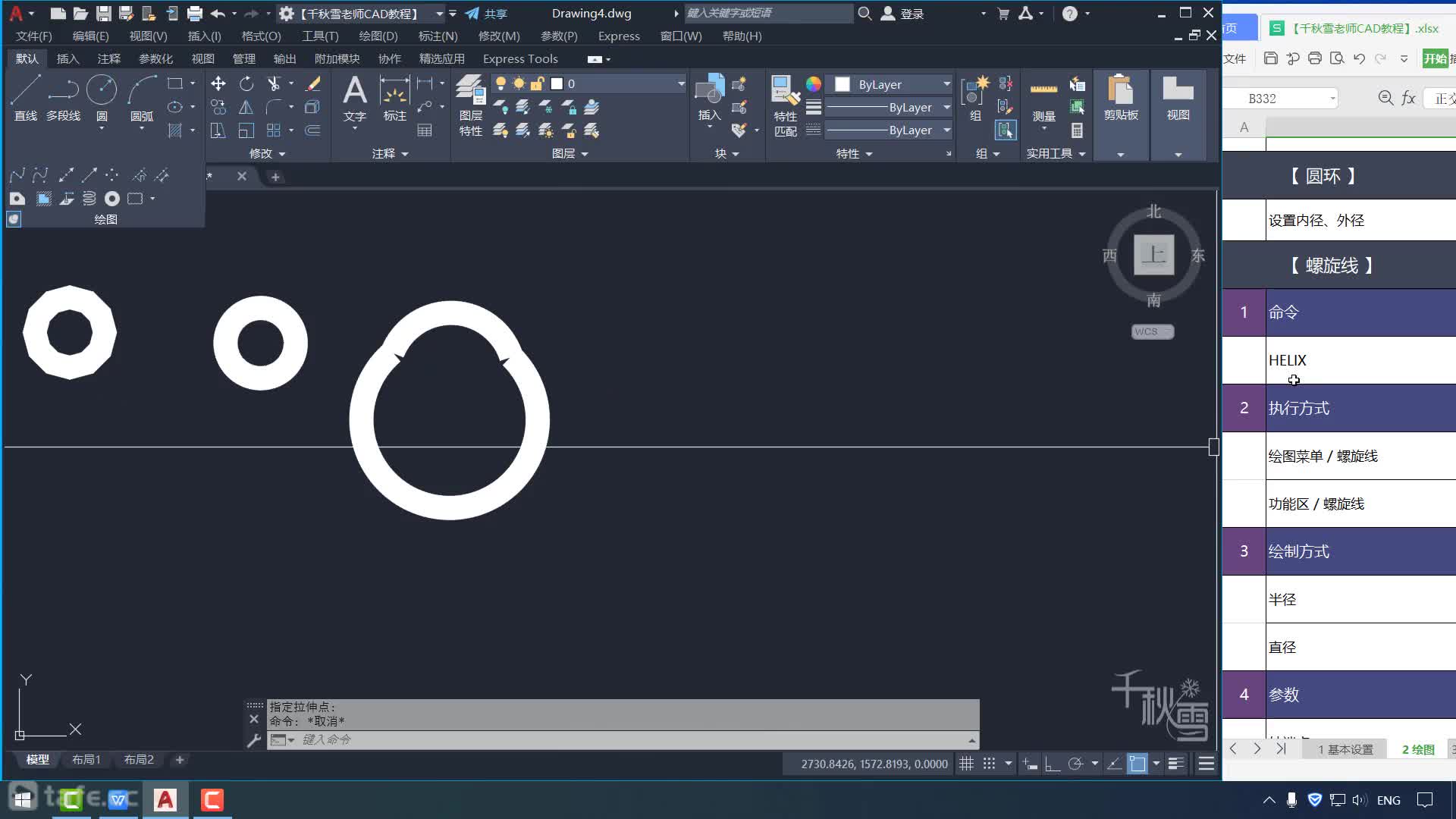Switch to the 插入 ribbon tab
This screenshot has height=819, width=1456.
pos(67,58)
